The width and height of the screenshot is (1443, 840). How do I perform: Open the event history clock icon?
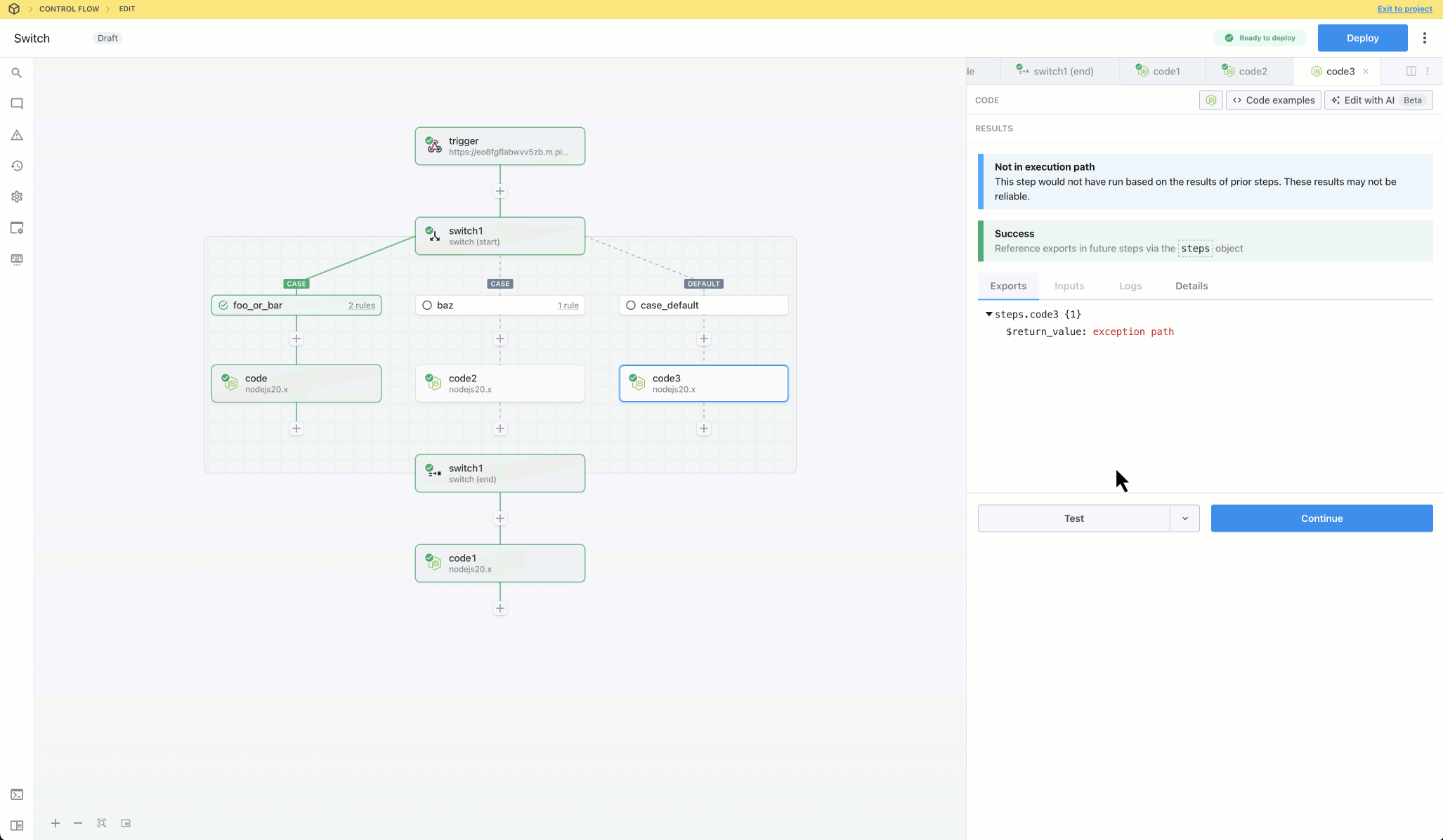[17, 166]
